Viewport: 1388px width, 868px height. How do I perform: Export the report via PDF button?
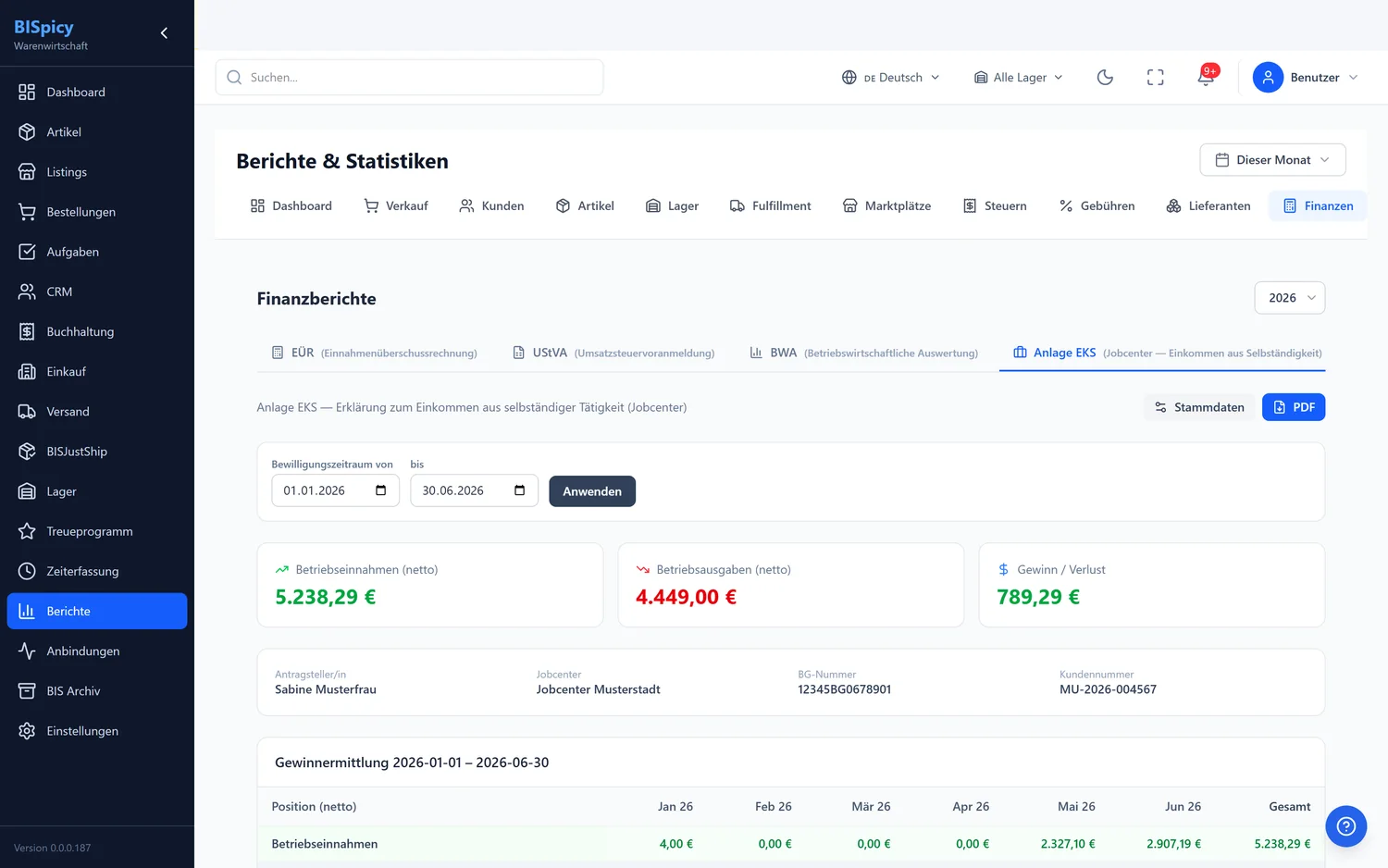click(x=1294, y=407)
